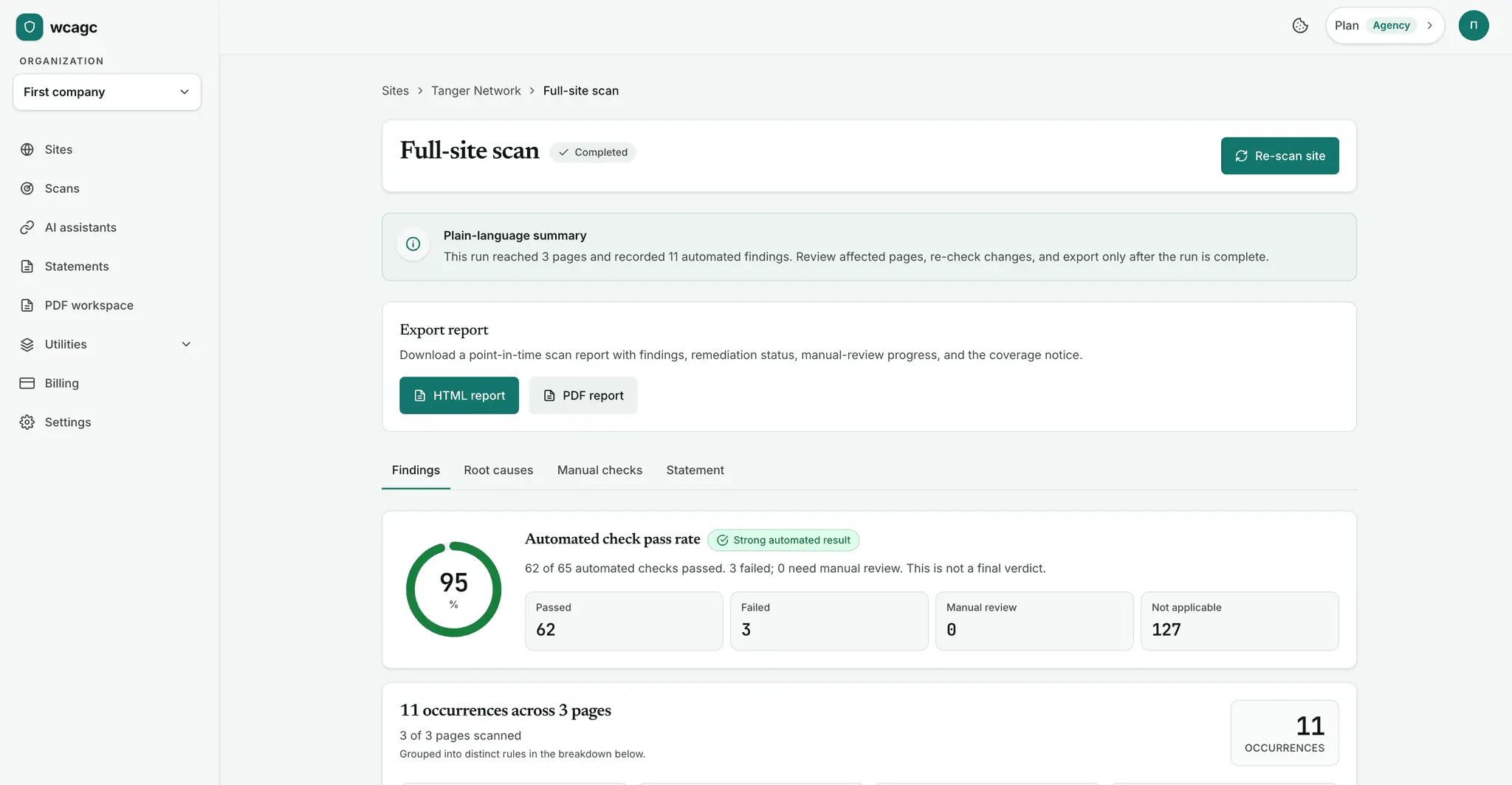Click the Full-site scan breadcrumb text
1512x785 pixels.
pyautogui.click(x=581, y=91)
